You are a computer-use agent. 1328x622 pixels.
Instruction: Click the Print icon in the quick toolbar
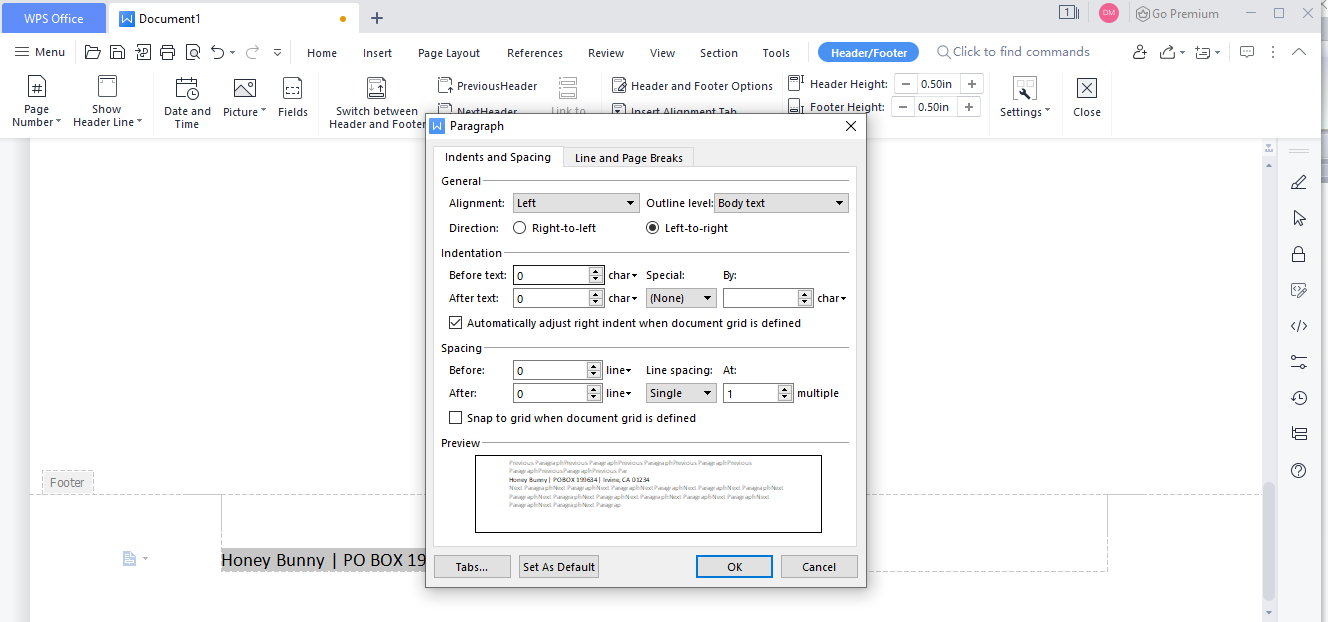click(x=167, y=52)
